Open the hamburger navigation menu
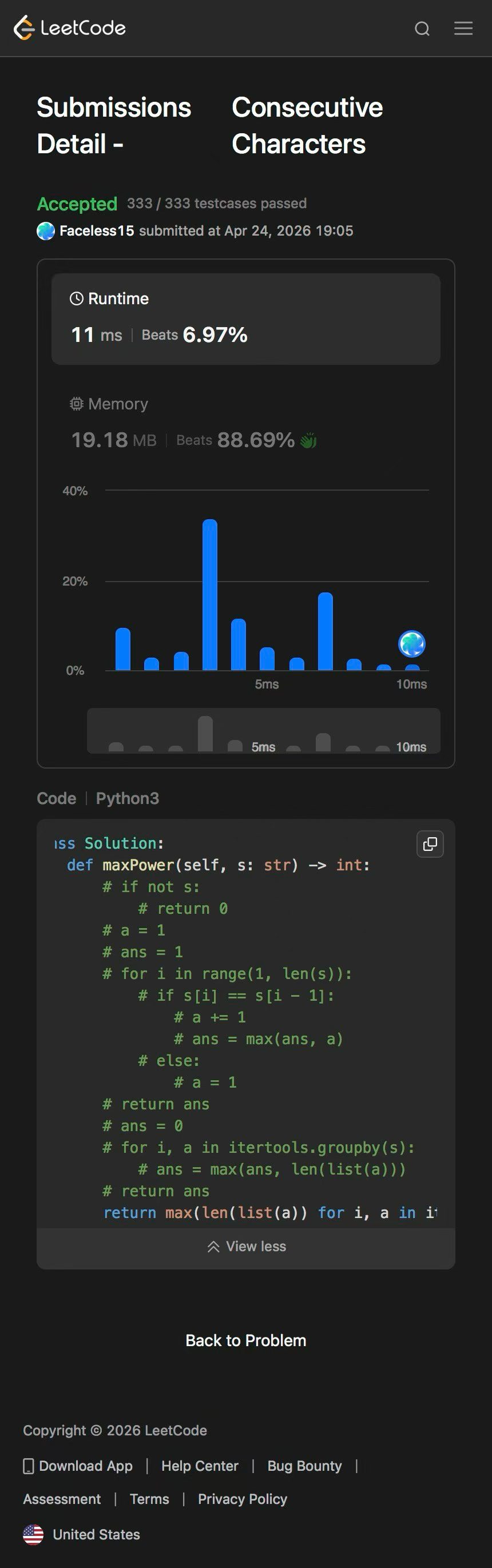 click(463, 28)
